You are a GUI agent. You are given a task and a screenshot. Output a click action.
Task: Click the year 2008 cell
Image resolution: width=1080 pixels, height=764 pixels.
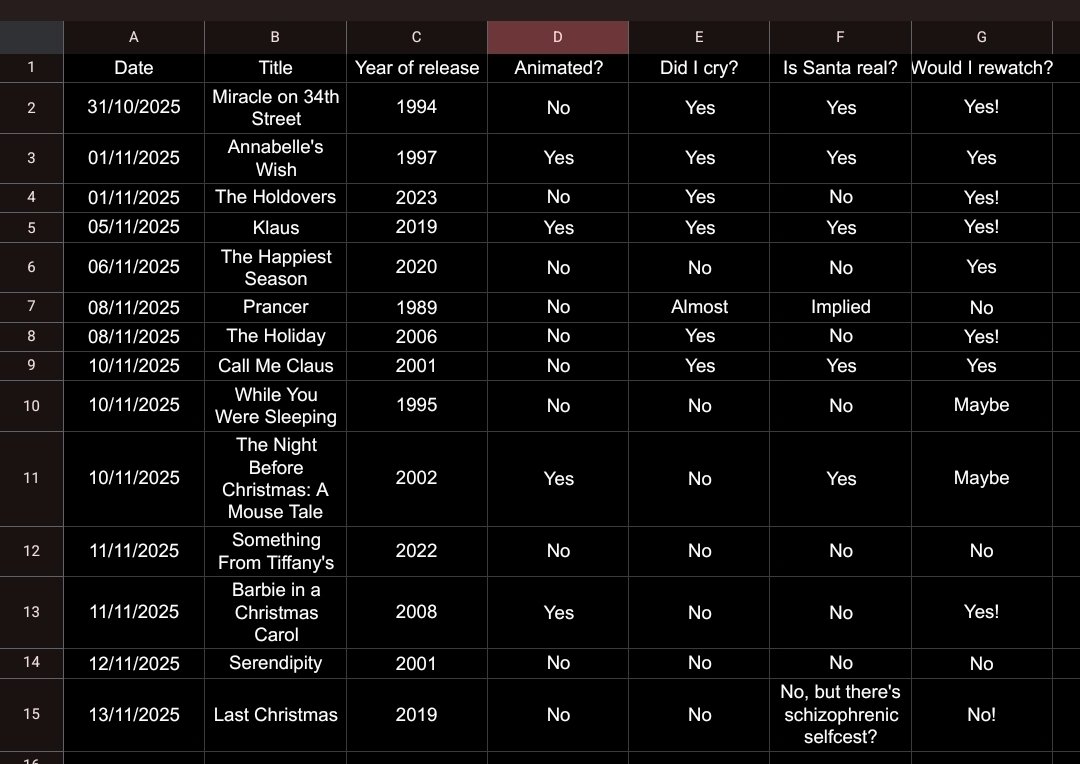click(x=417, y=612)
